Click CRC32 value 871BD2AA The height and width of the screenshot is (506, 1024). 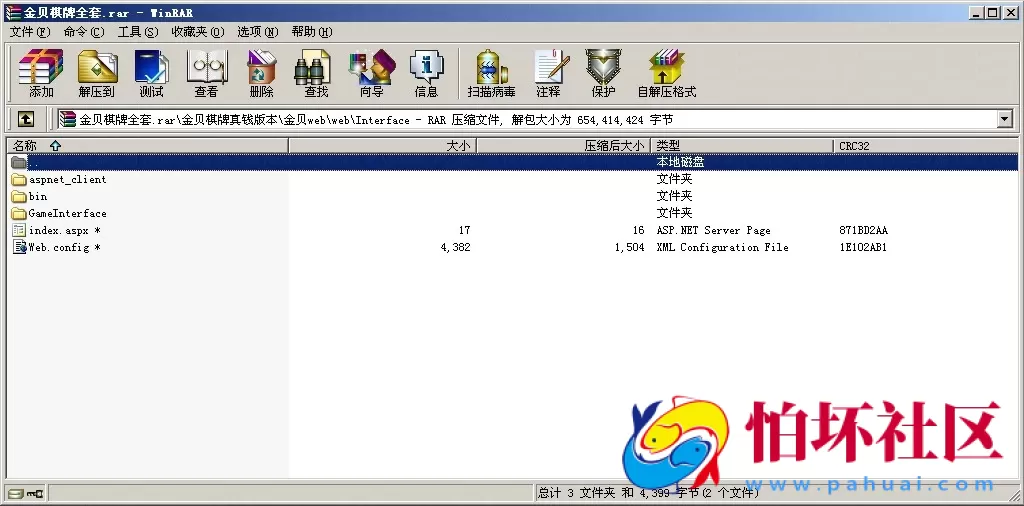click(x=863, y=230)
